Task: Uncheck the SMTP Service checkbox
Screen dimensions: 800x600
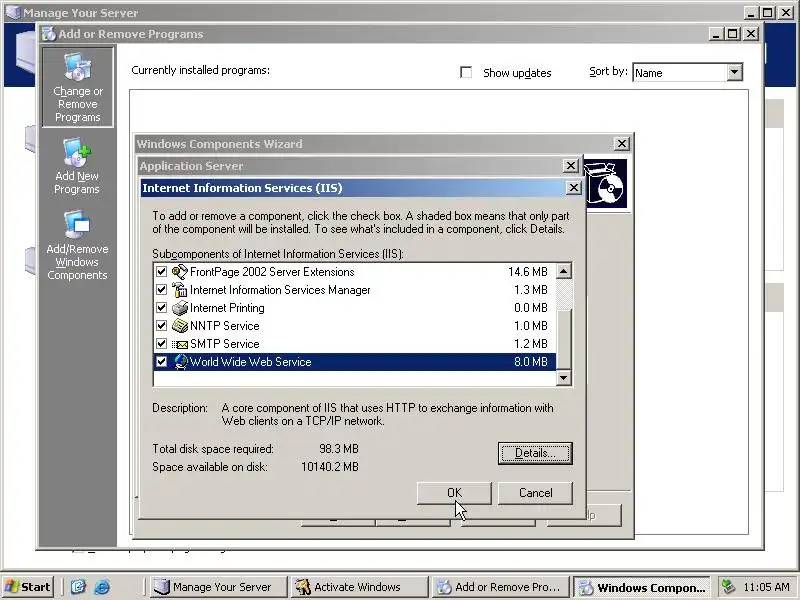Action: pyautogui.click(x=161, y=343)
